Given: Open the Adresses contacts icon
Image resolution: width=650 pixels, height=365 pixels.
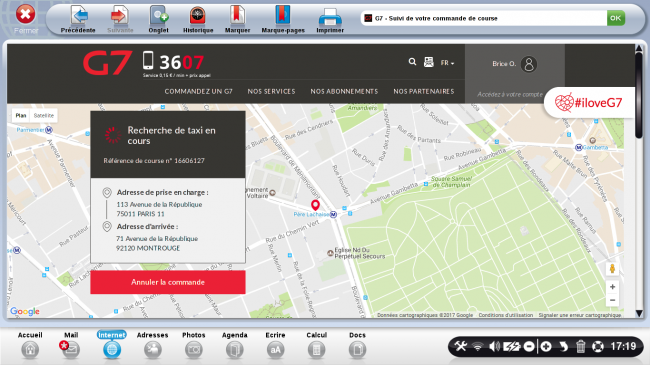Looking at the screenshot, I should [153, 350].
